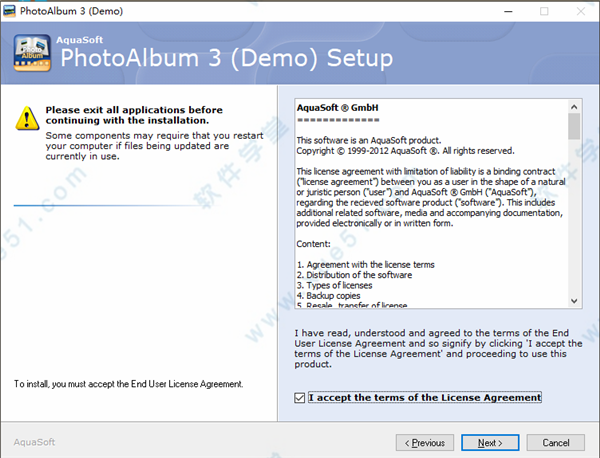Click the empty scrollbar track below the thumb
The width and height of the screenshot is (600, 458).
[574, 217]
